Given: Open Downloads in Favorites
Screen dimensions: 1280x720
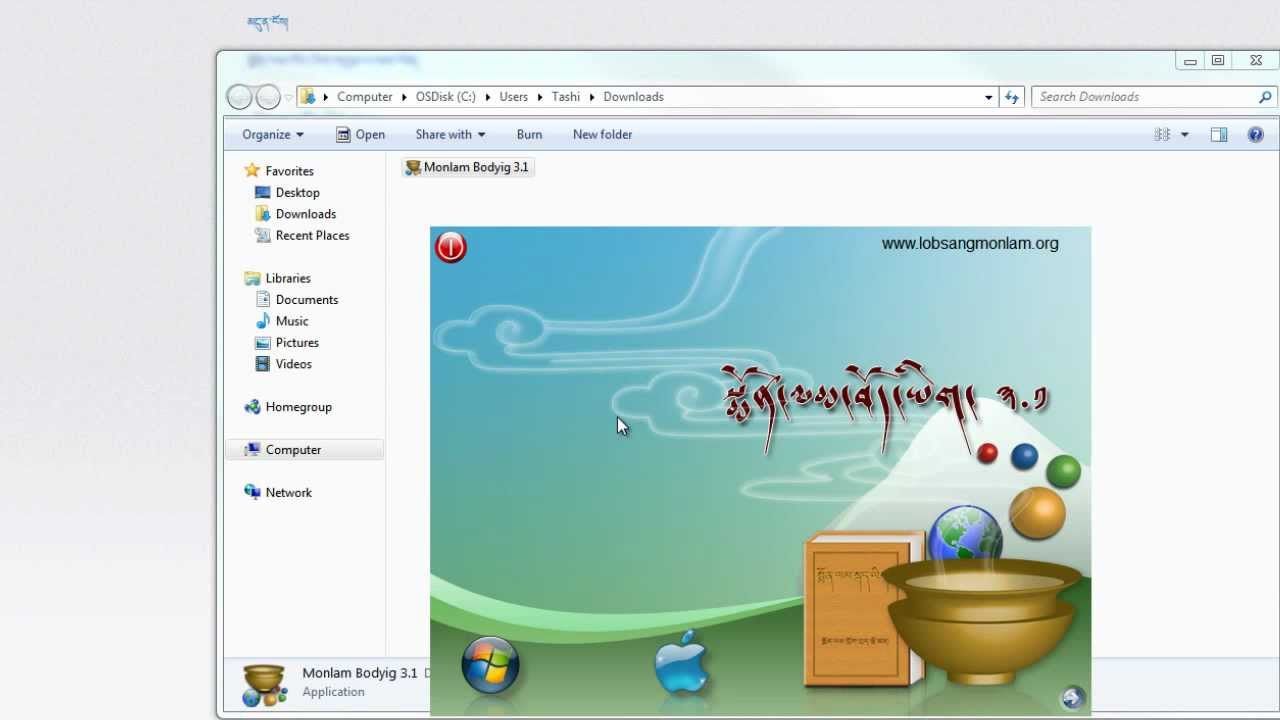Looking at the screenshot, I should click(x=305, y=214).
